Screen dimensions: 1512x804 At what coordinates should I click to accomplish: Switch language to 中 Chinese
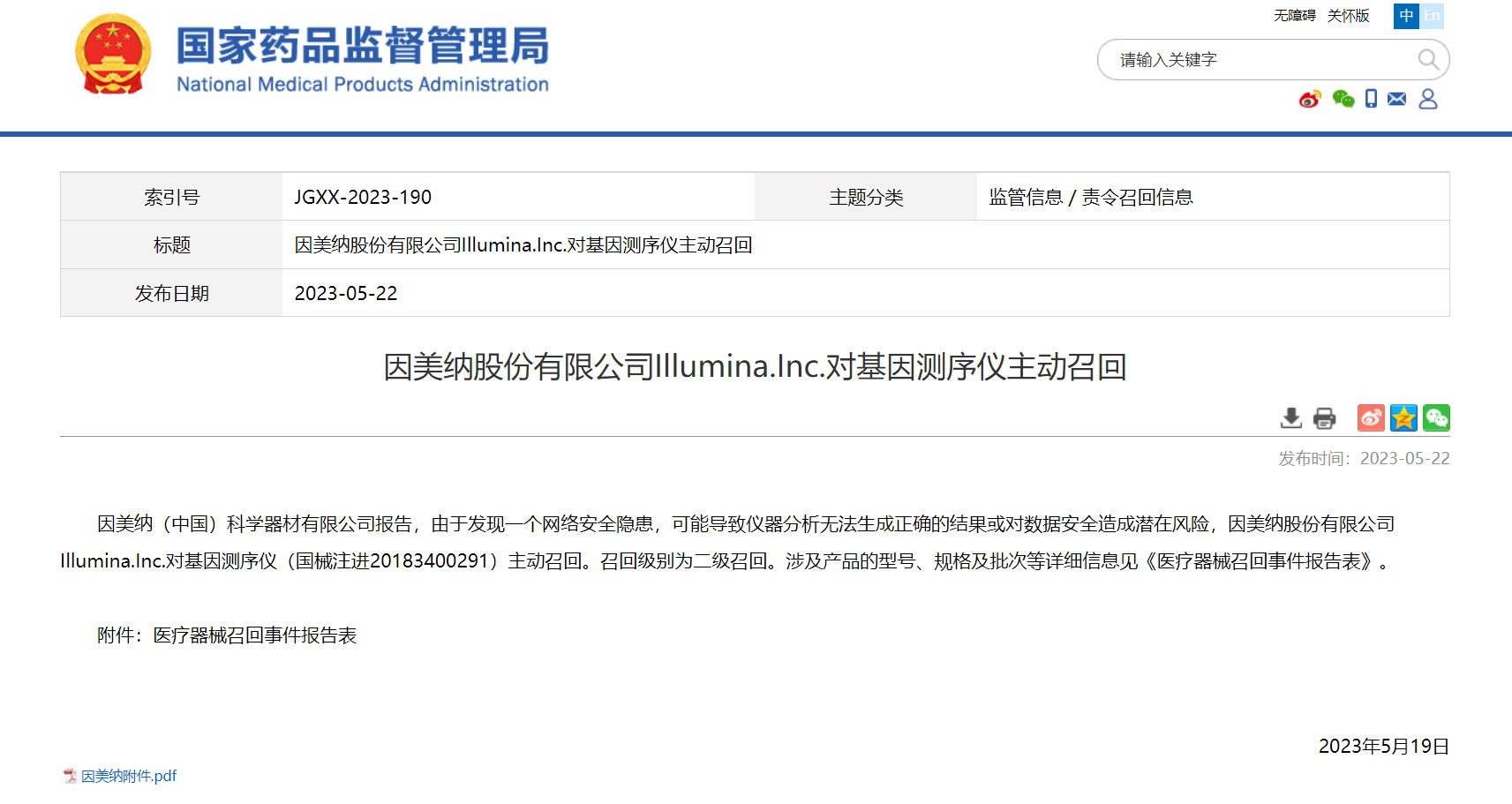[x=1406, y=16]
